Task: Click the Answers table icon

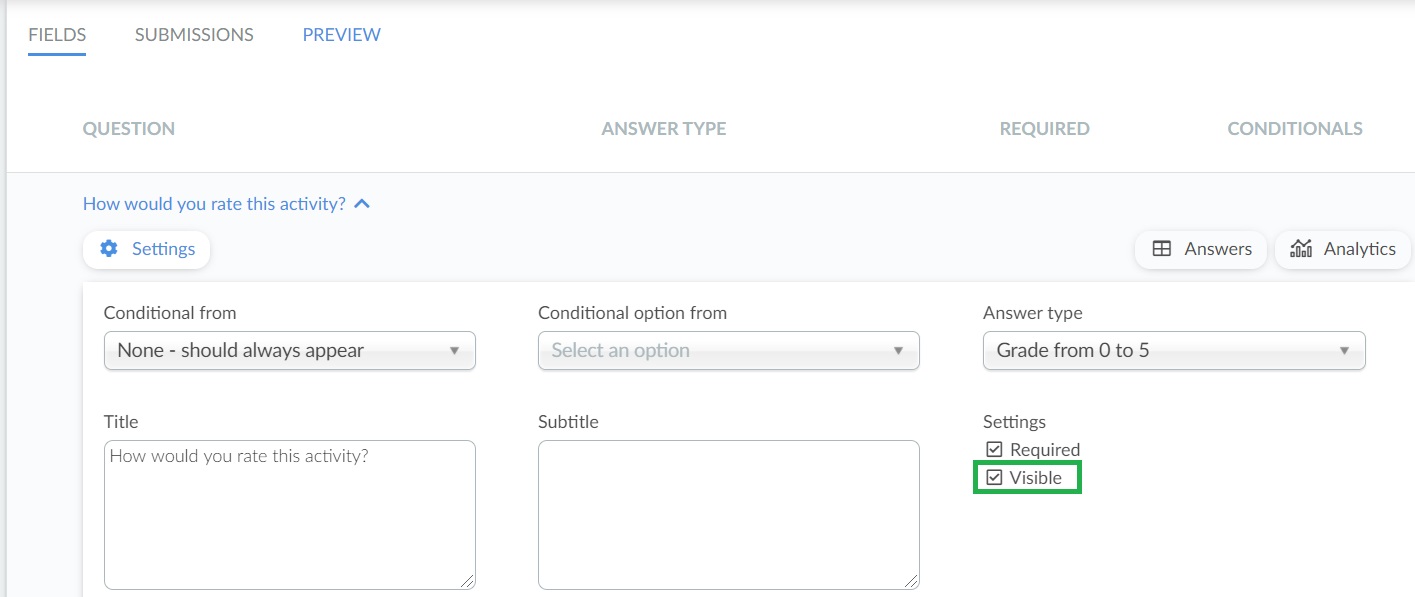Action: [x=1162, y=249]
